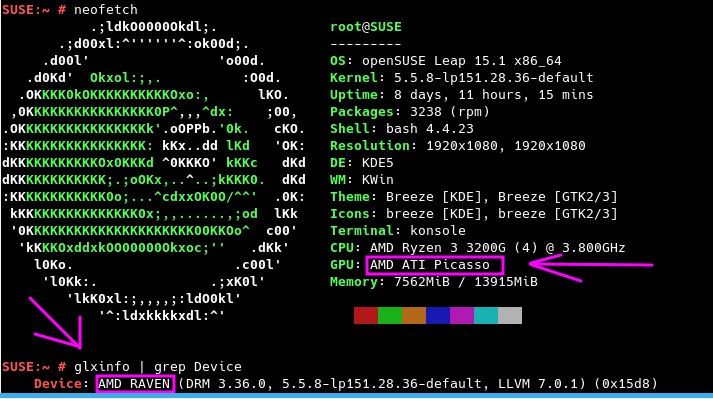Click the green 'Kernel' label
The height and width of the screenshot is (399, 713).
[354, 78]
